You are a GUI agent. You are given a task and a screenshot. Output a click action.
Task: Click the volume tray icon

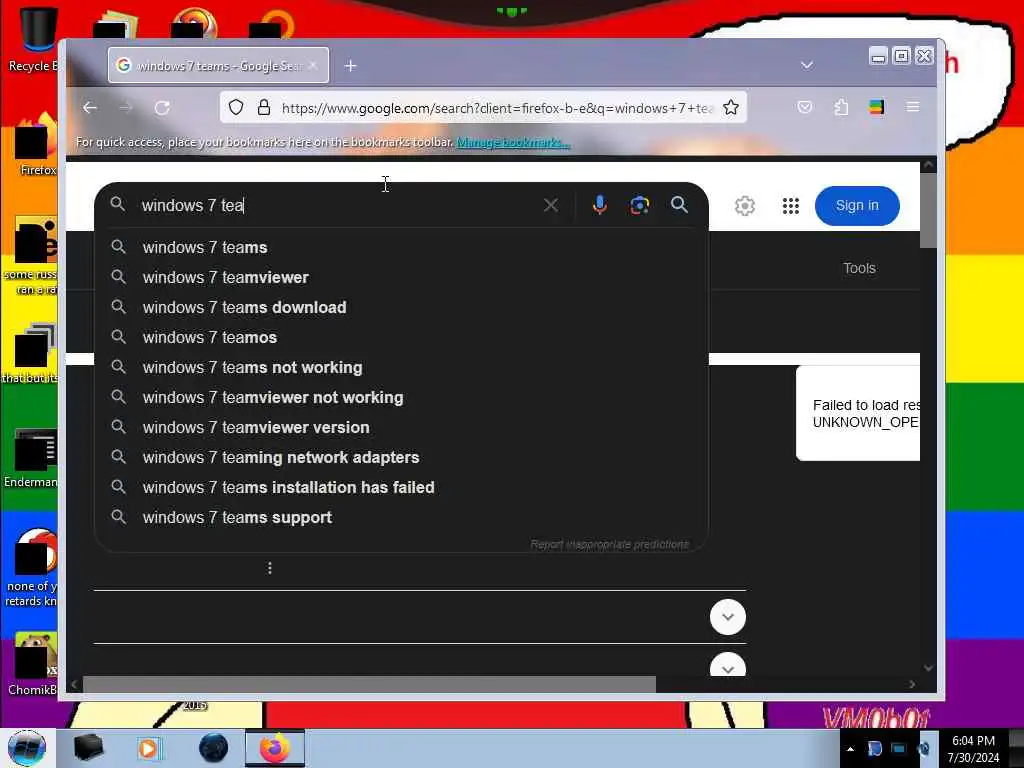(x=923, y=749)
